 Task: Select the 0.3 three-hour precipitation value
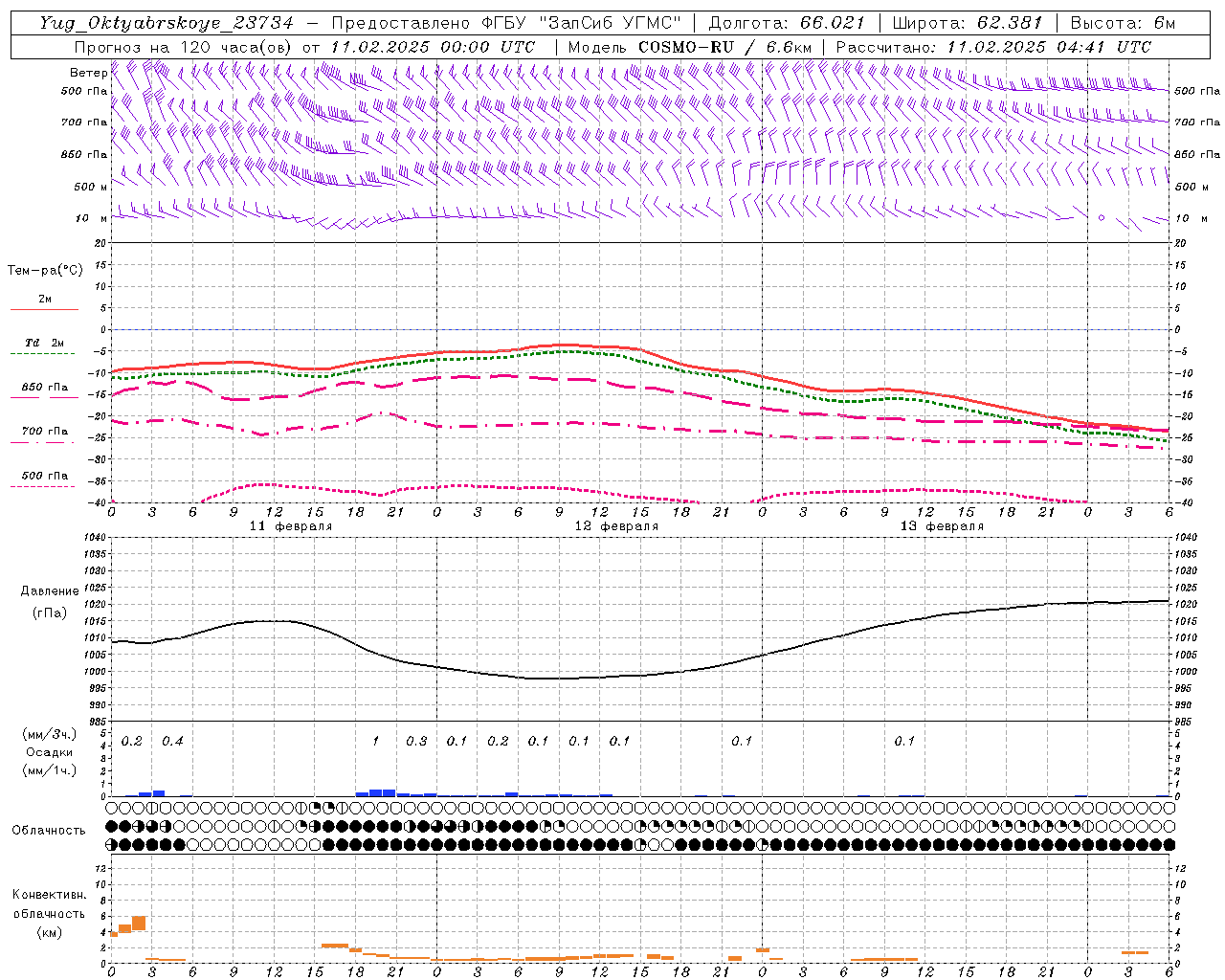pyautogui.click(x=416, y=741)
